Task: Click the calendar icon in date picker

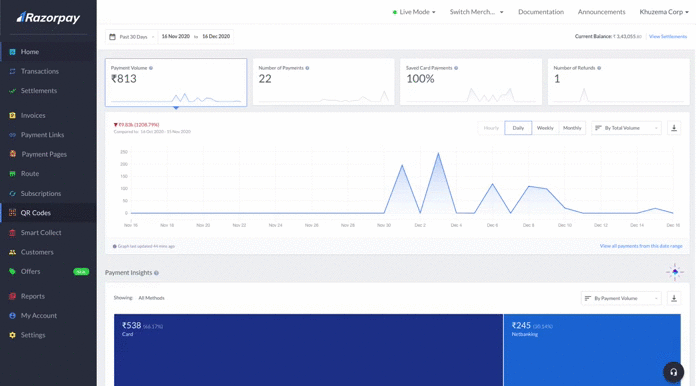Action: [x=112, y=37]
